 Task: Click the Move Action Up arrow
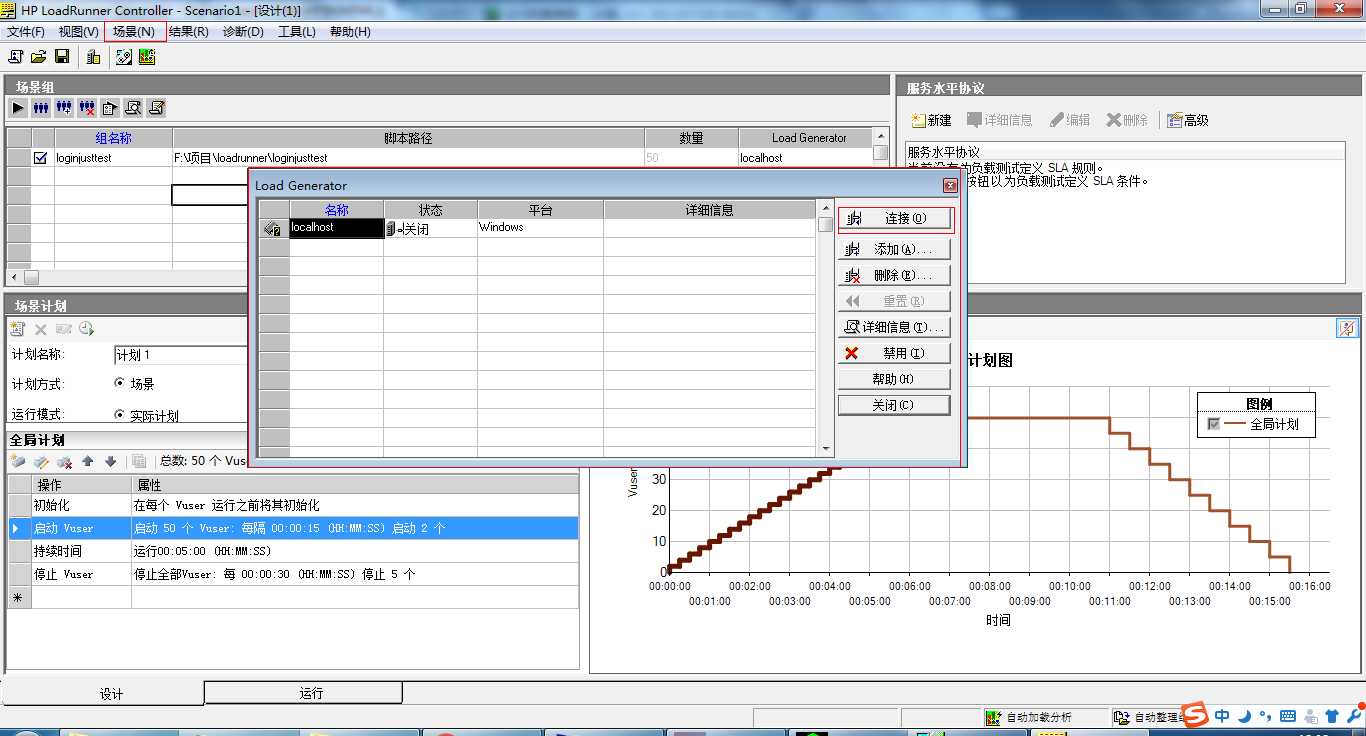pos(88,461)
